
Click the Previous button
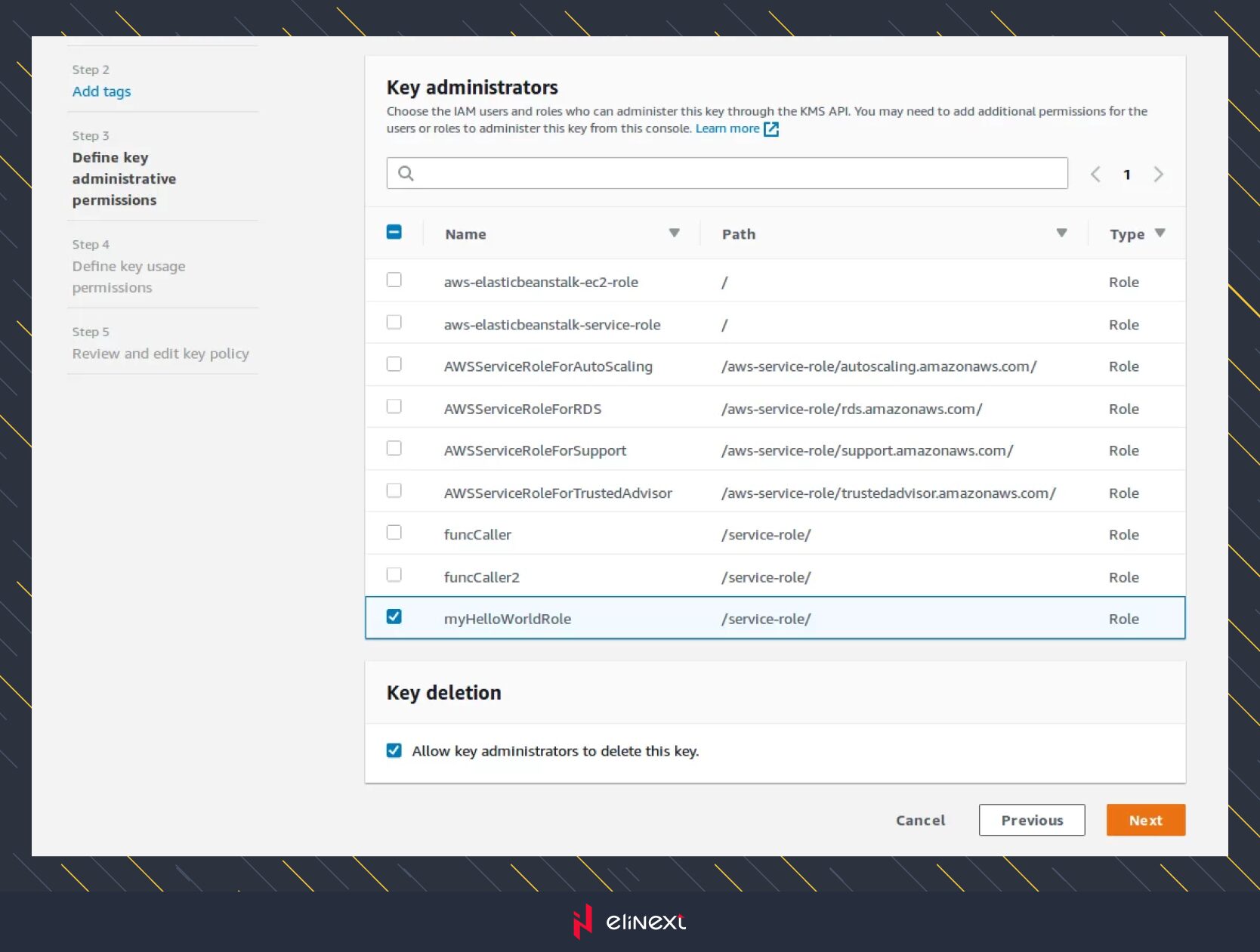pyautogui.click(x=1031, y=820)
